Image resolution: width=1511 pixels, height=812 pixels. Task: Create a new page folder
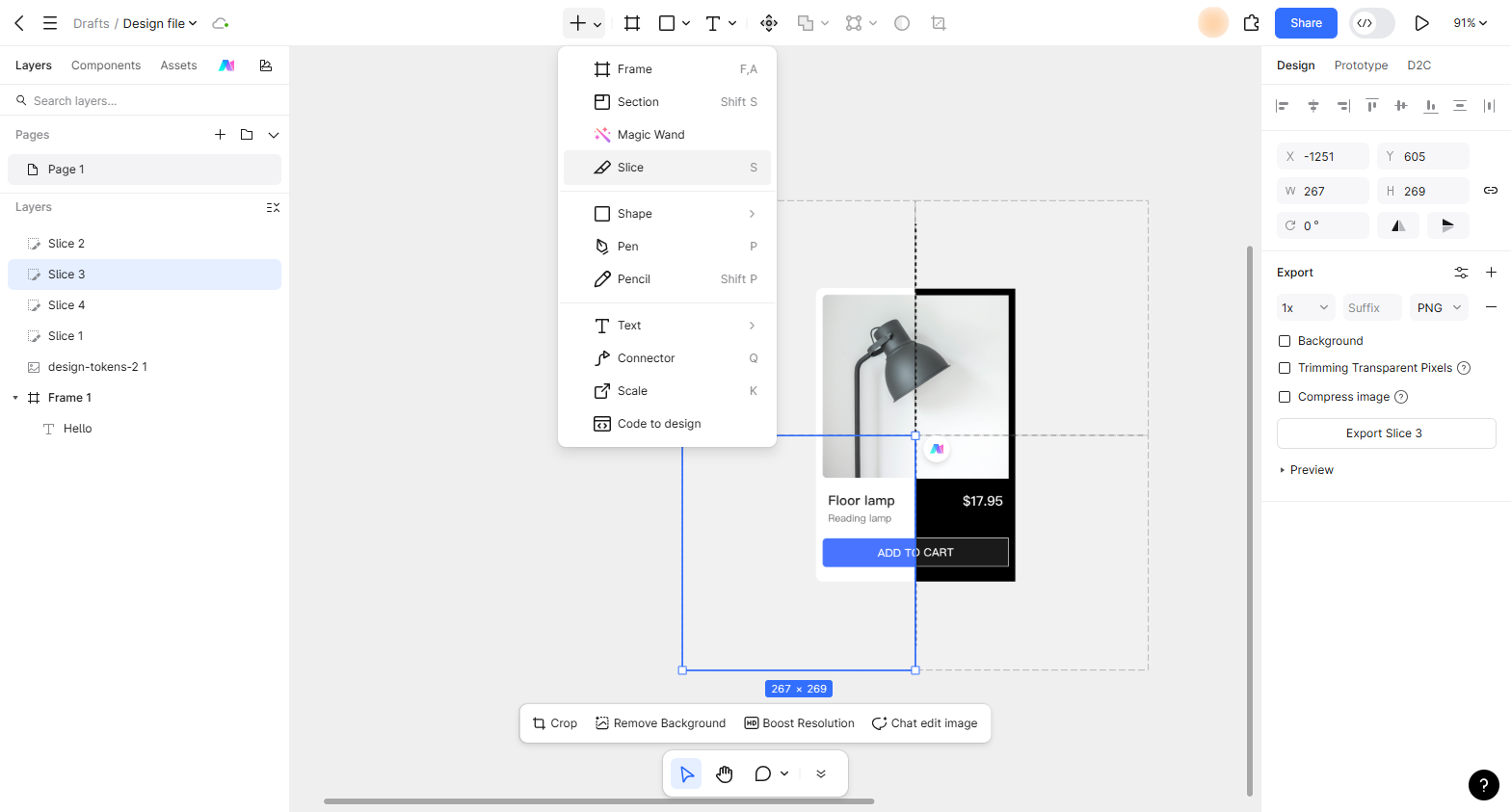tap(247, 135)
